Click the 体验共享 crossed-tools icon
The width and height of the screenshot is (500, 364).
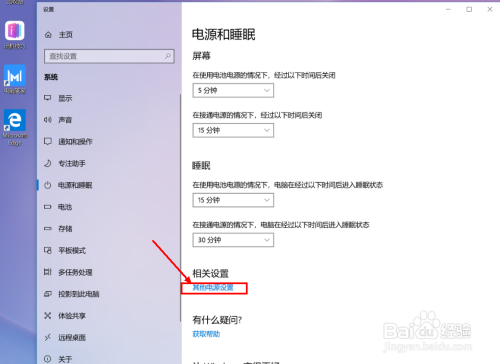(x=48, y=316)
